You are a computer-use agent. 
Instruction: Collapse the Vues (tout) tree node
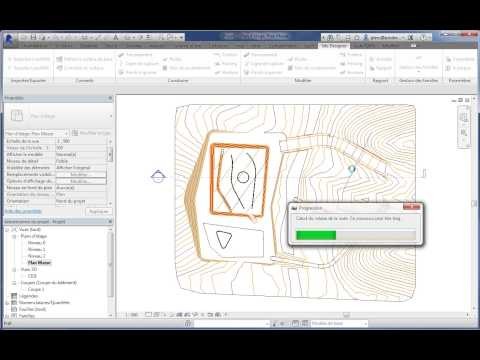(x=7, y=230)
